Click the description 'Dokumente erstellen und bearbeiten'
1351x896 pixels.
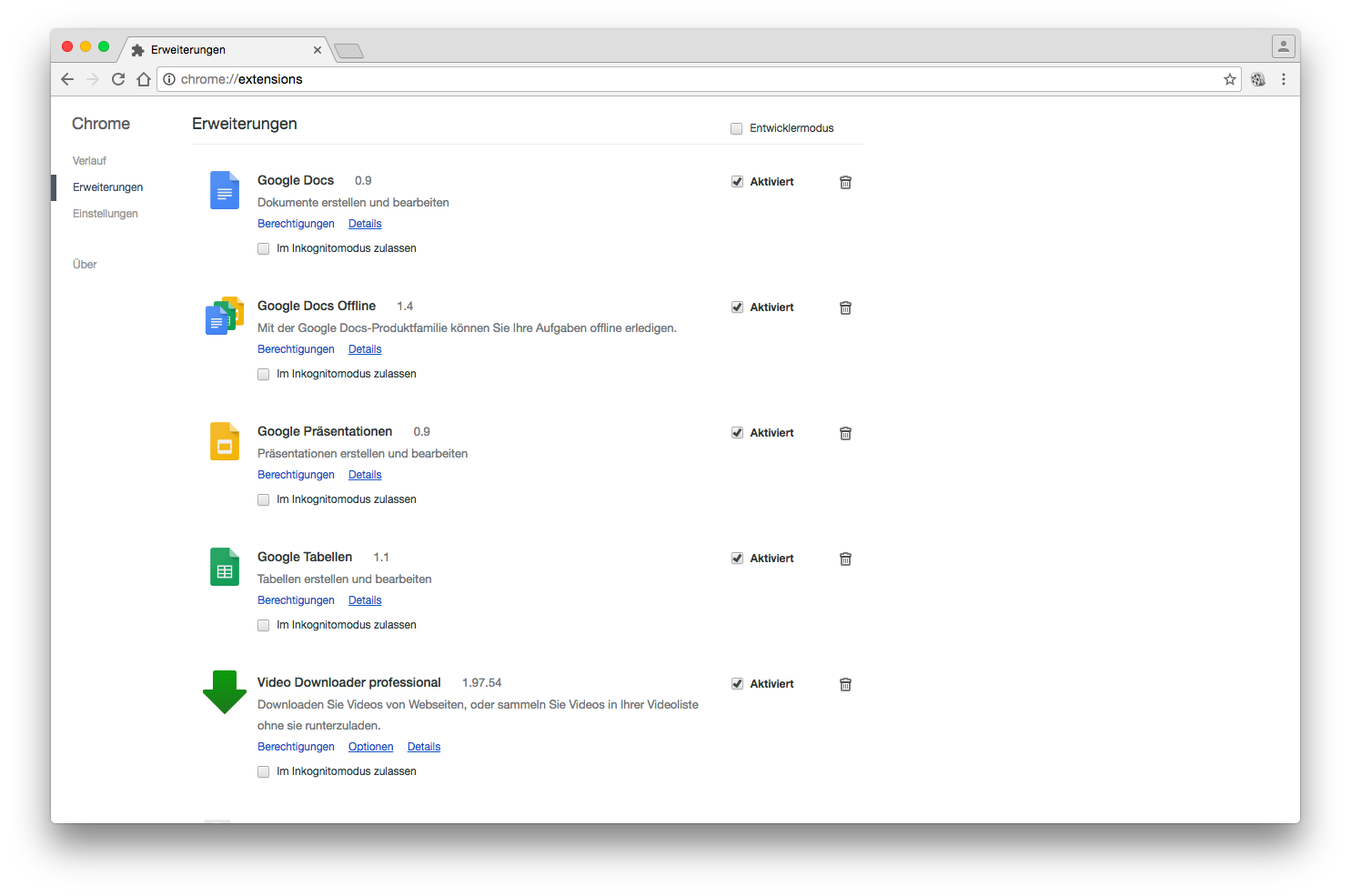pyautogui.click(x=353, y=203)
